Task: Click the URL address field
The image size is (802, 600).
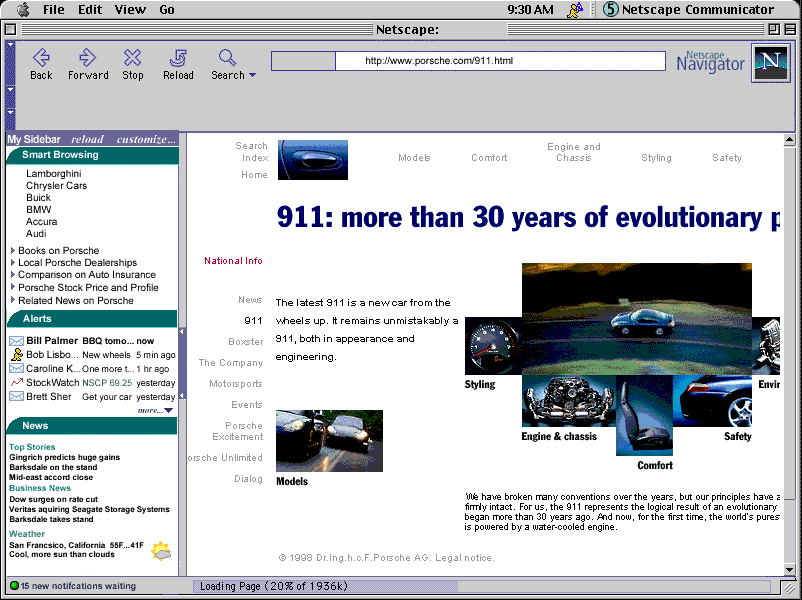Action: point(500,61)
